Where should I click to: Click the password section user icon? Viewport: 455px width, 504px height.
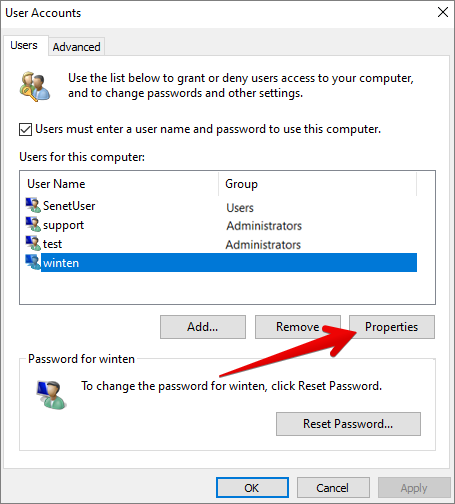pos(51,395)
